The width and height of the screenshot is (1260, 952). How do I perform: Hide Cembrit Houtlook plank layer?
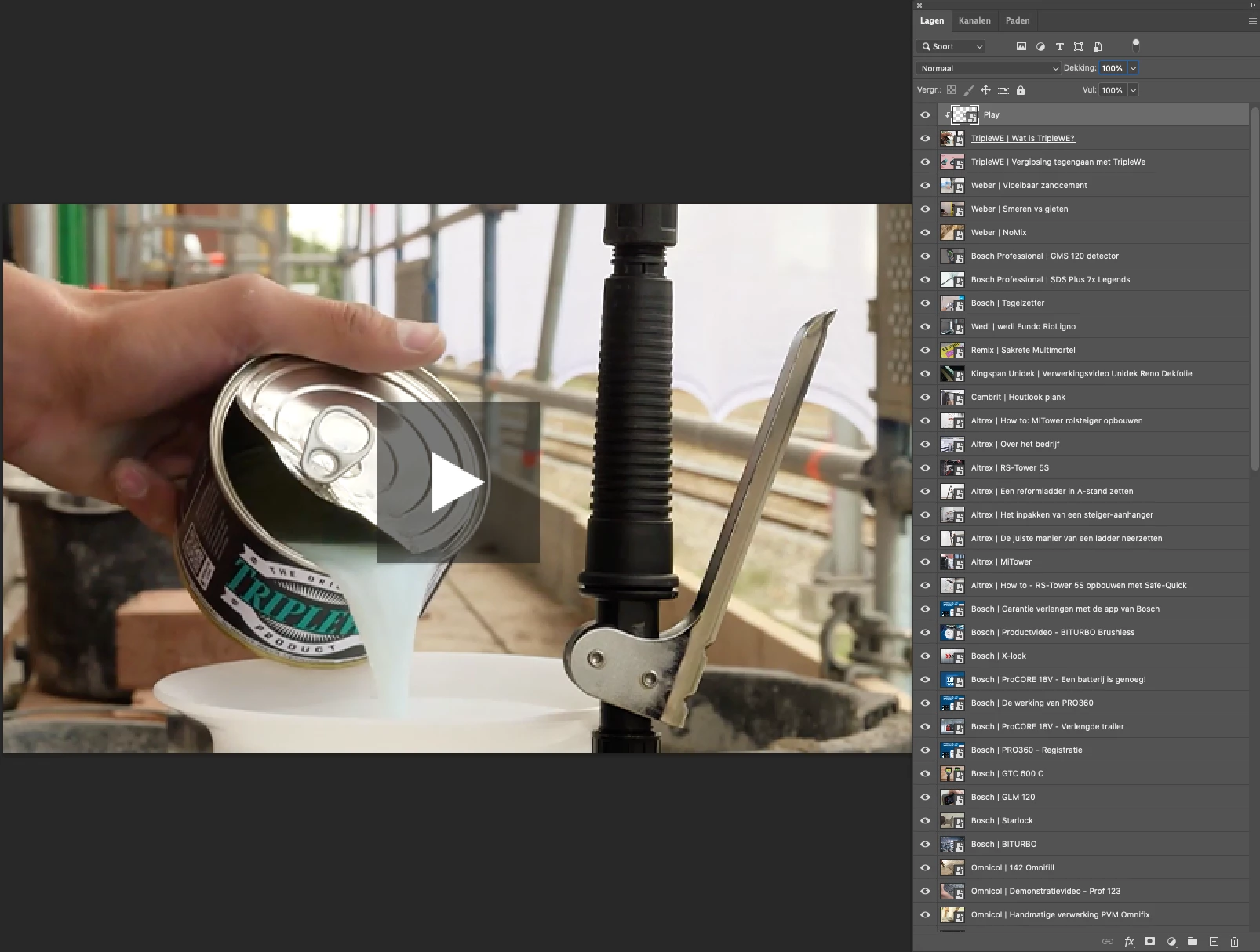925,397
